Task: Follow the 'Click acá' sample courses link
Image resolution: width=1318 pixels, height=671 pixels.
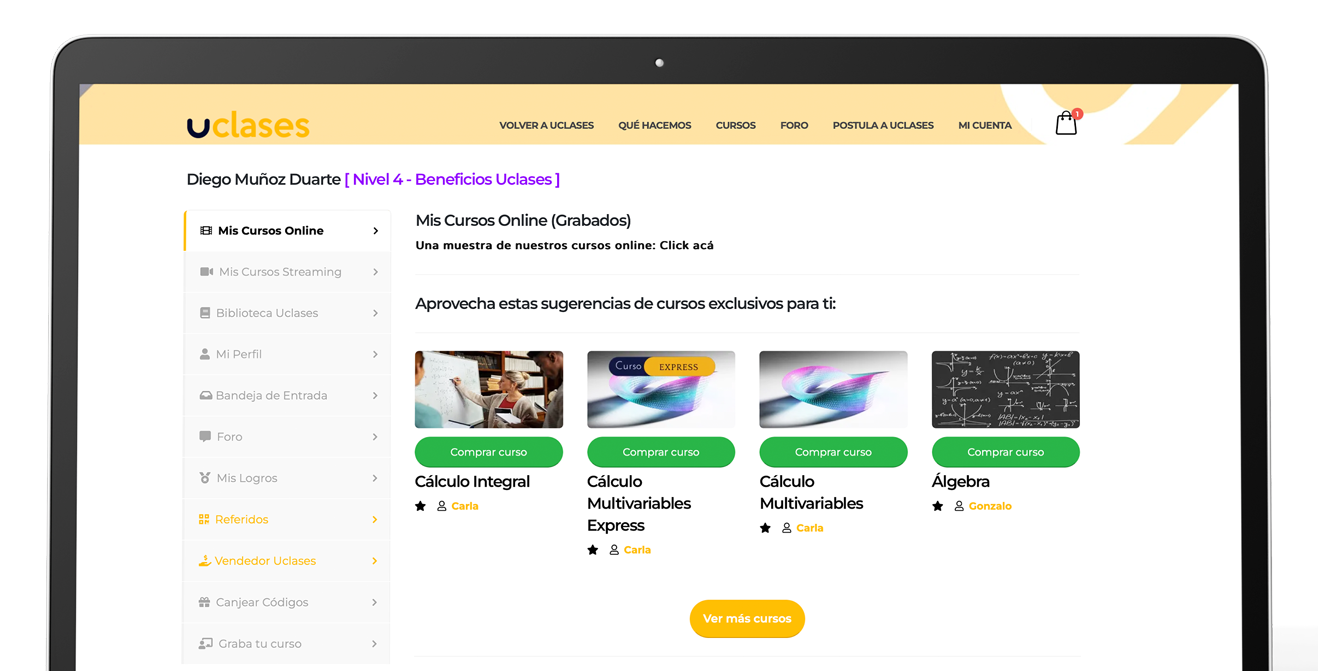Action: 686,246
